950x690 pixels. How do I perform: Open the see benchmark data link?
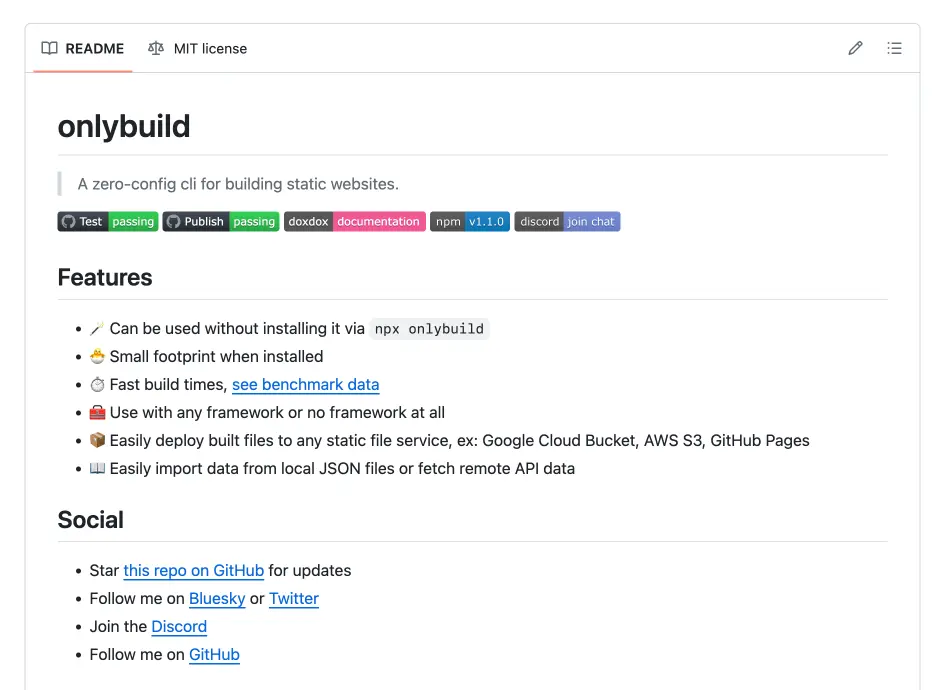pos(305,384)
